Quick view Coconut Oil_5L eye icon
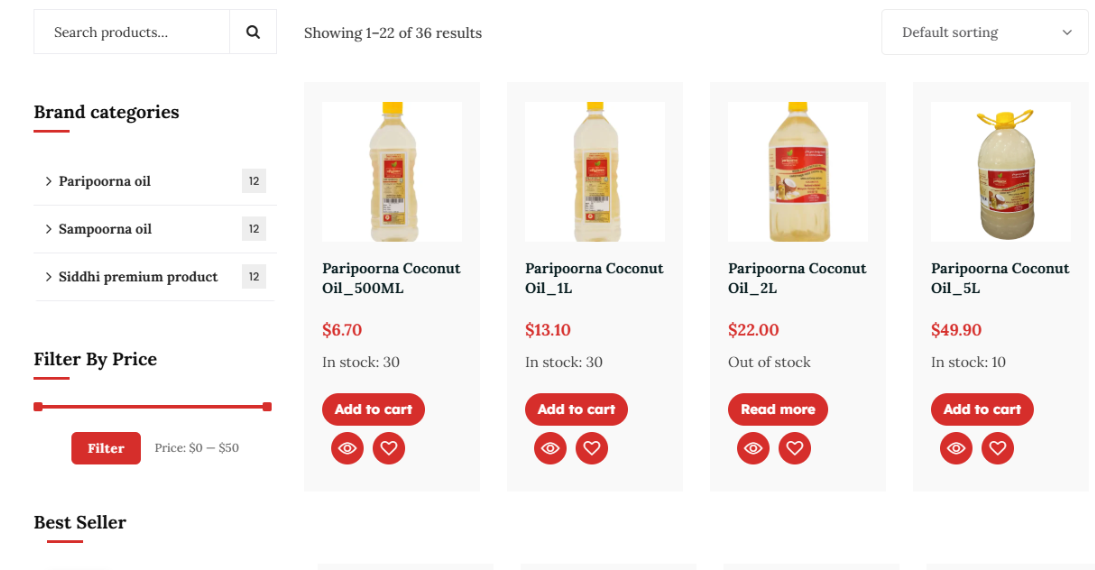This screenshot has height=570, width=1095. [x=956, y=448]
